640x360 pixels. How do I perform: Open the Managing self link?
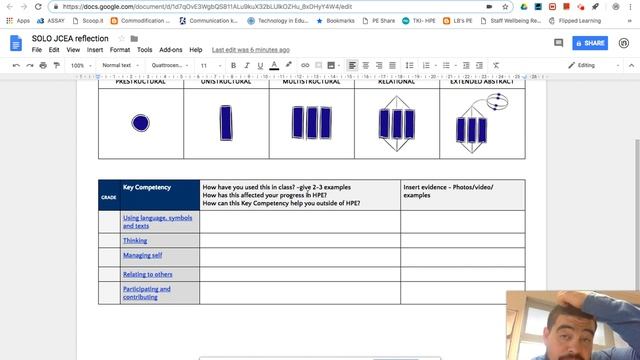[x=142, y=255]
